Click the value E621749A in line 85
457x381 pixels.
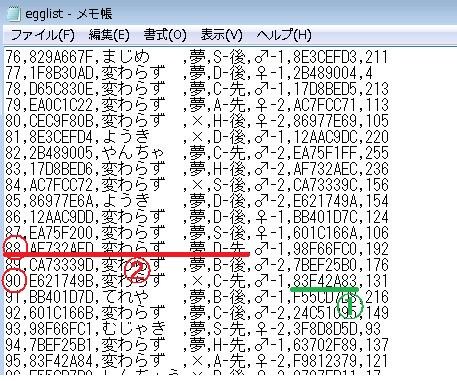pos(325,201)
